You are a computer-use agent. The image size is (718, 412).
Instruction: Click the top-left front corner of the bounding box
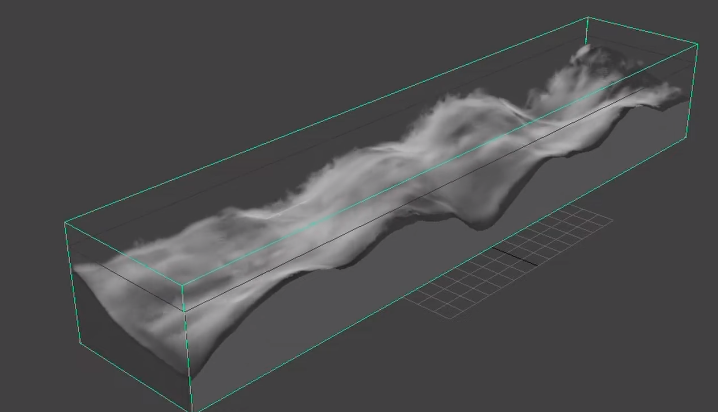coord(66,222)
